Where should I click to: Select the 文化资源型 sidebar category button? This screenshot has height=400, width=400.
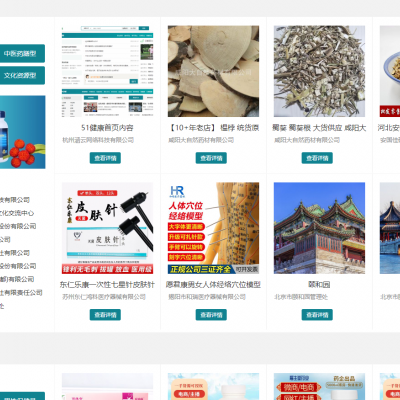click(x=22, y=75)
